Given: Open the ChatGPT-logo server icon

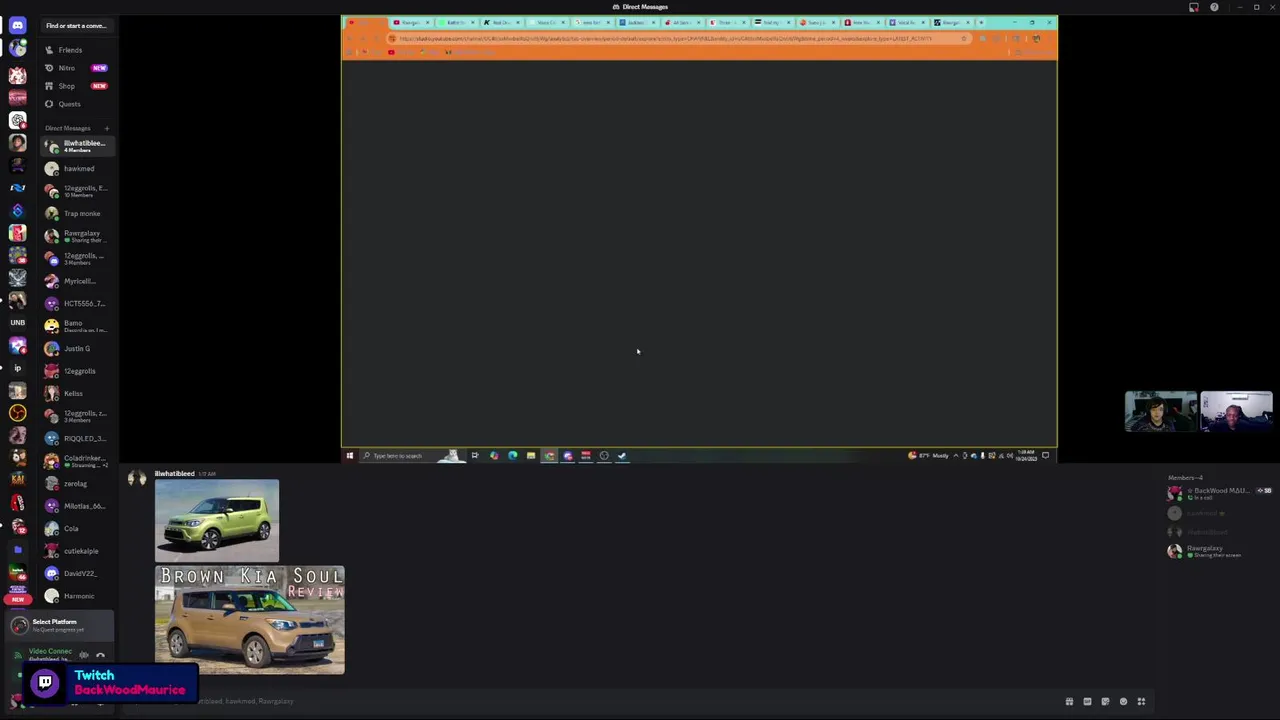Looking at the screenshot, I should pos(17,120).
